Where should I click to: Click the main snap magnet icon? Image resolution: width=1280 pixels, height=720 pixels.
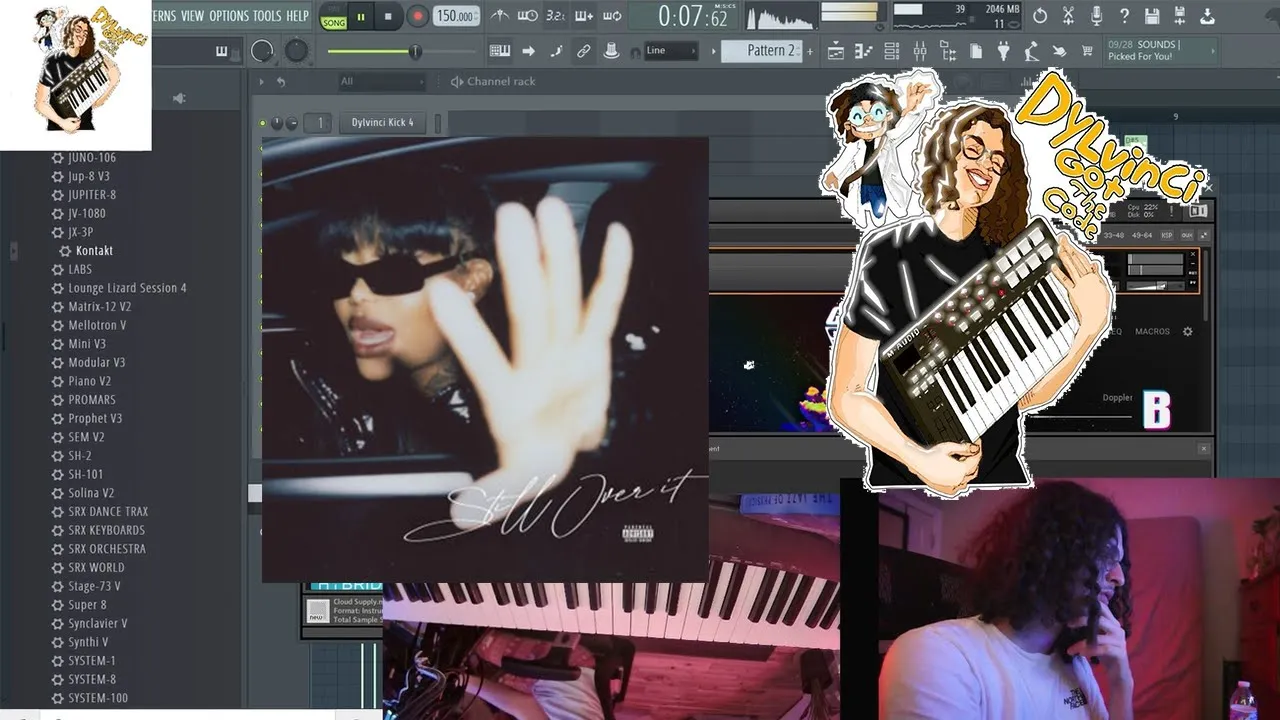click(637, 51)
